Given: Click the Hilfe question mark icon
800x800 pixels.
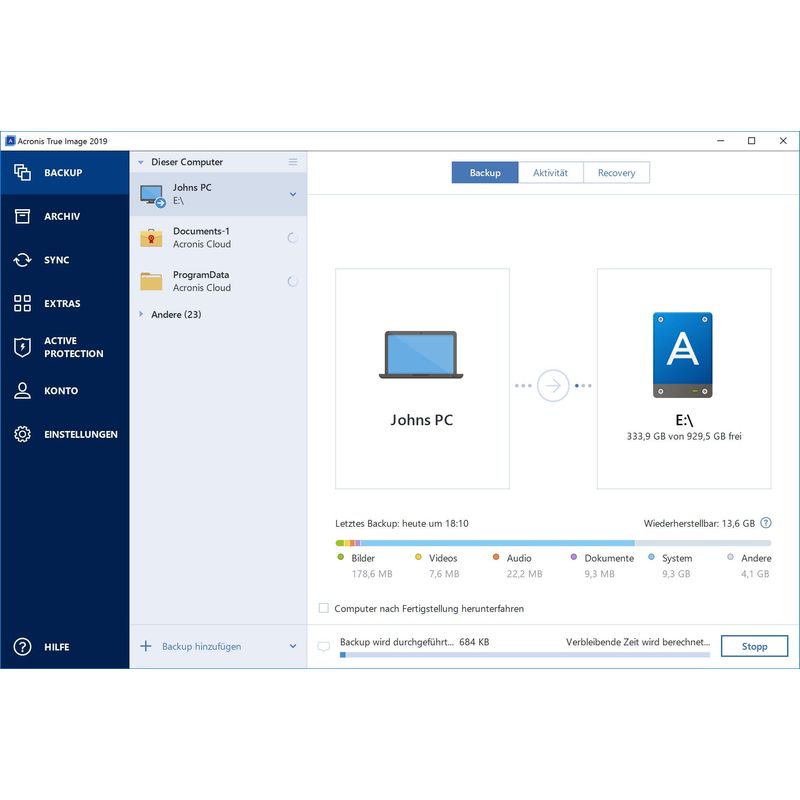Looking at the screenshot, I should 22,647.
